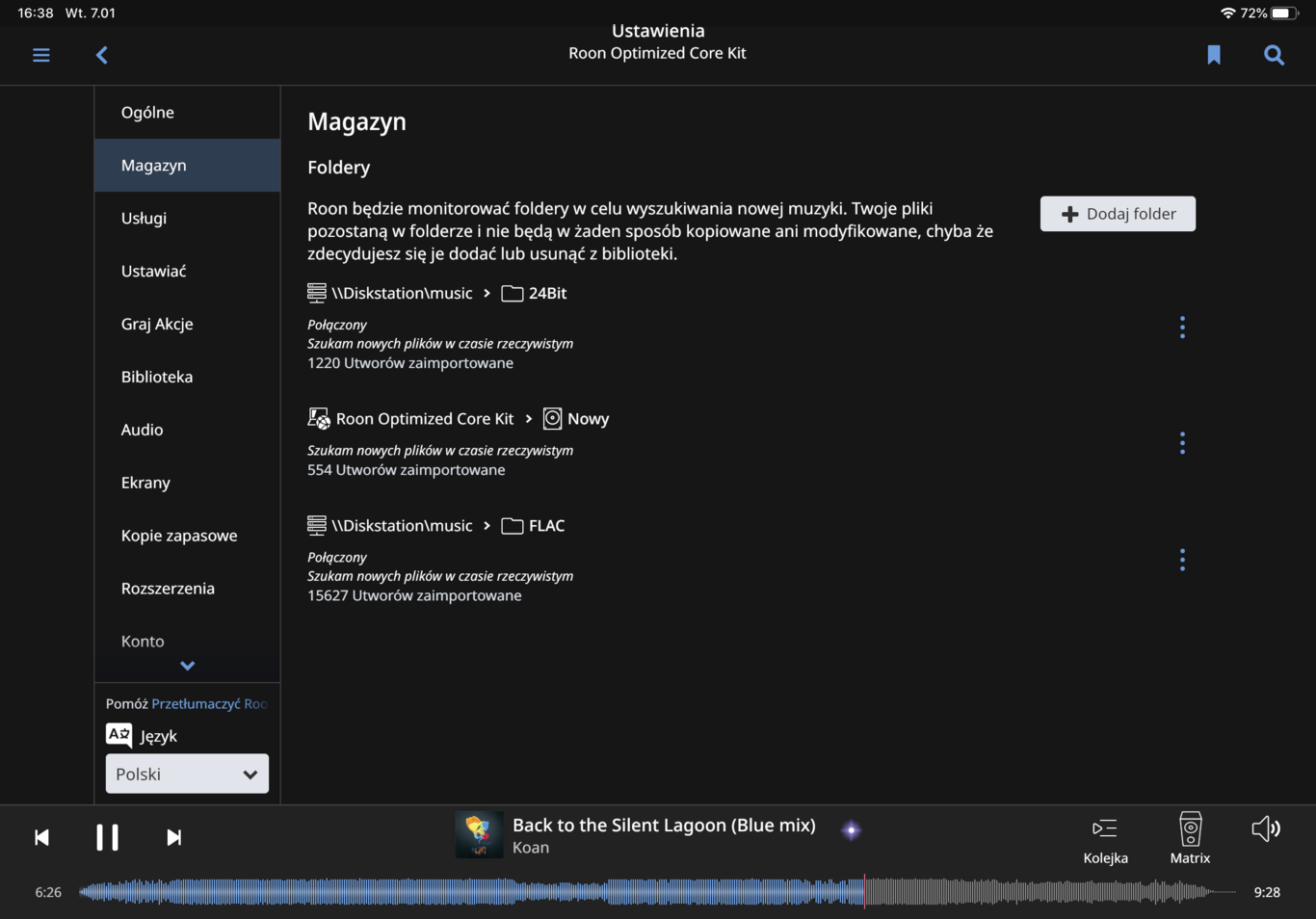Open options menu for 24Bit folder
The image size is (1316, 919).
point(1182,328)
